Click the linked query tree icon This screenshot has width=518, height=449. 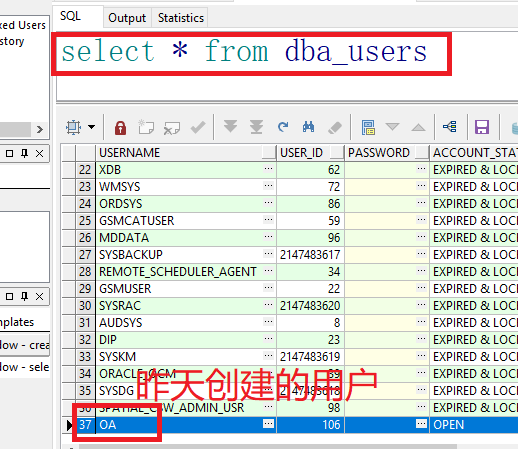tap(450, 127)
